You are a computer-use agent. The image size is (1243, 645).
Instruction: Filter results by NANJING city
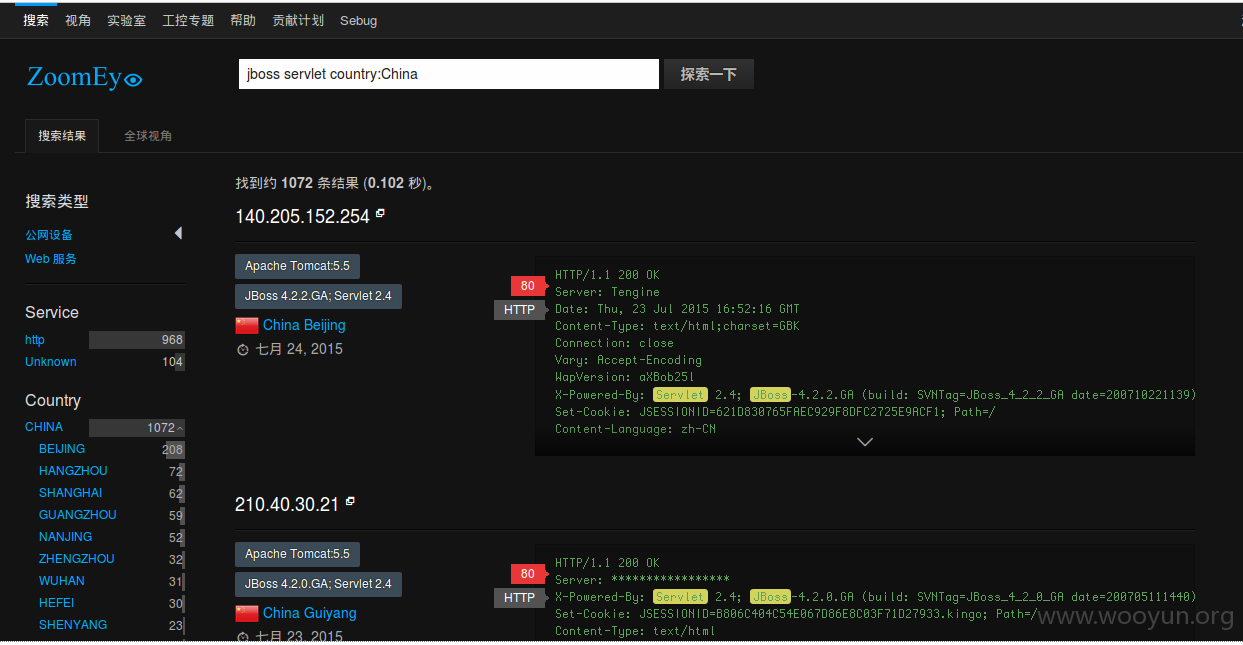click(x=66, y=537)
